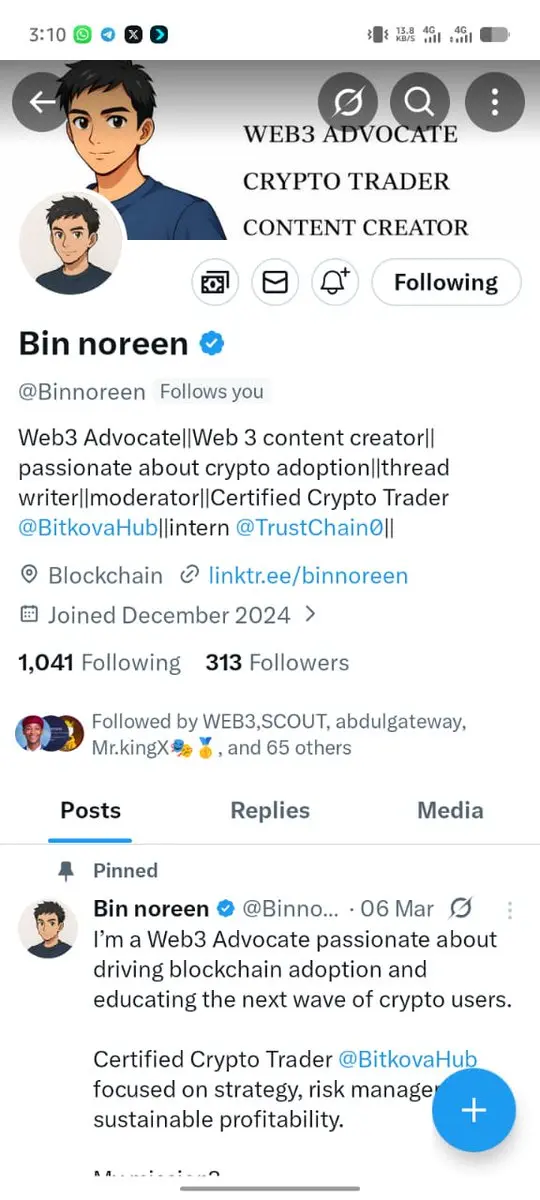
Task: Tap the back arrow icon
Action: 41,101
